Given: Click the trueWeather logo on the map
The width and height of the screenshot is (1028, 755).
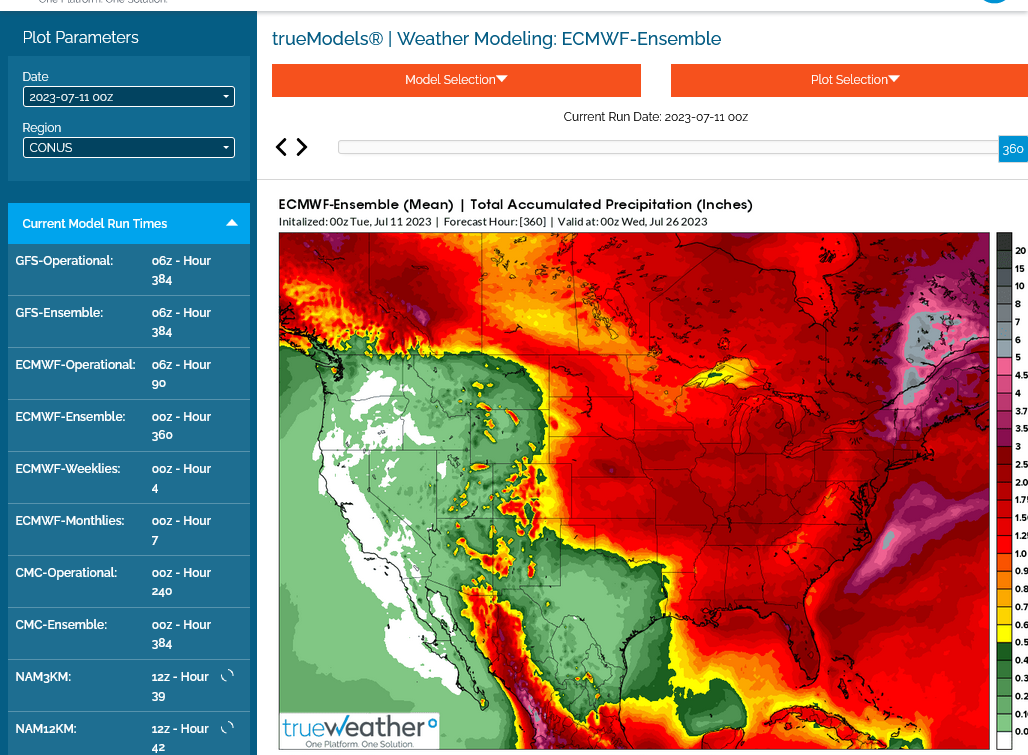Looking at the screenshot, I should [x=359, y=731].
